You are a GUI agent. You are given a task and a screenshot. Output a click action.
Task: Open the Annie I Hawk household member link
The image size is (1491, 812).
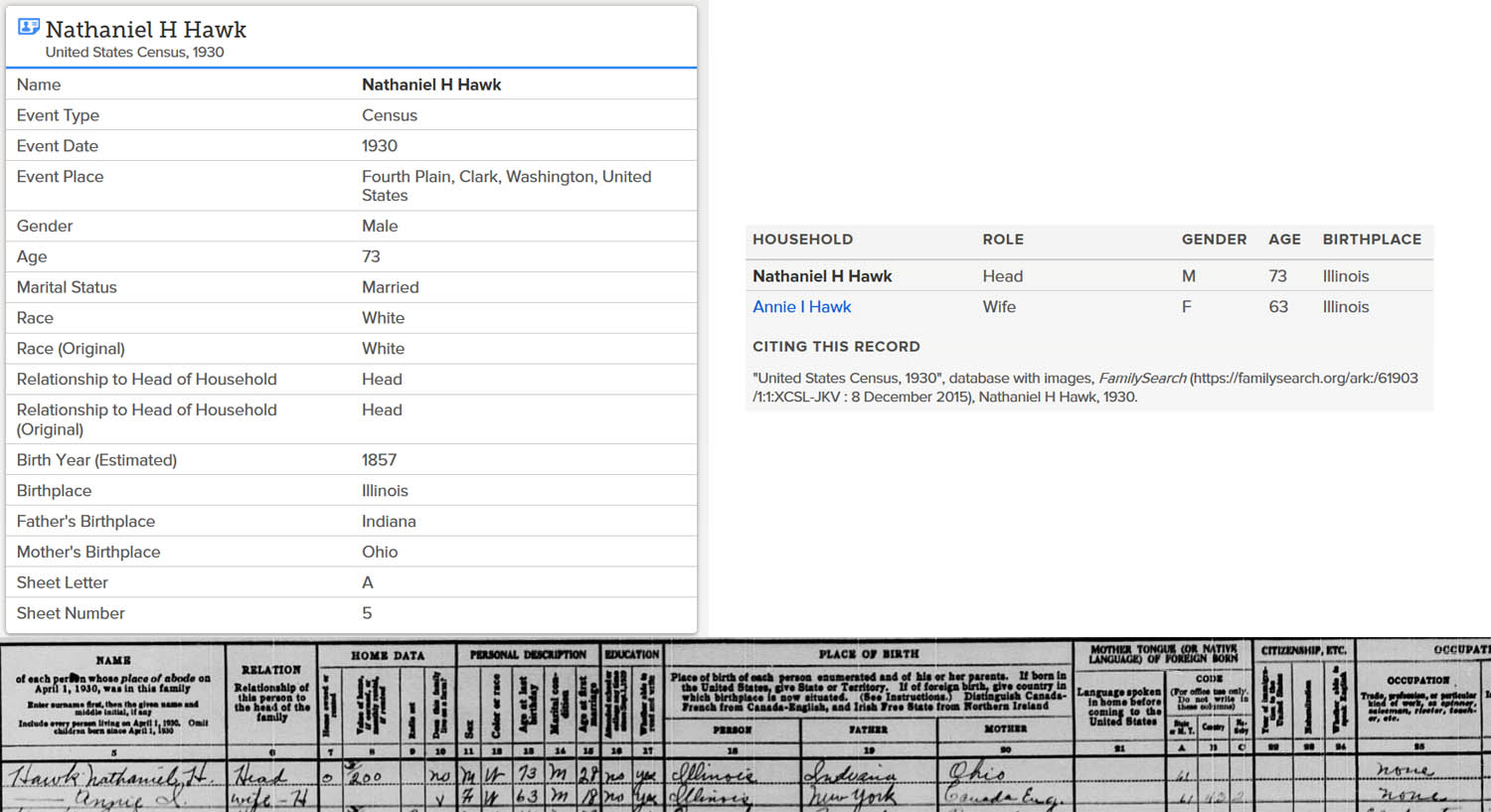(801, 307)
